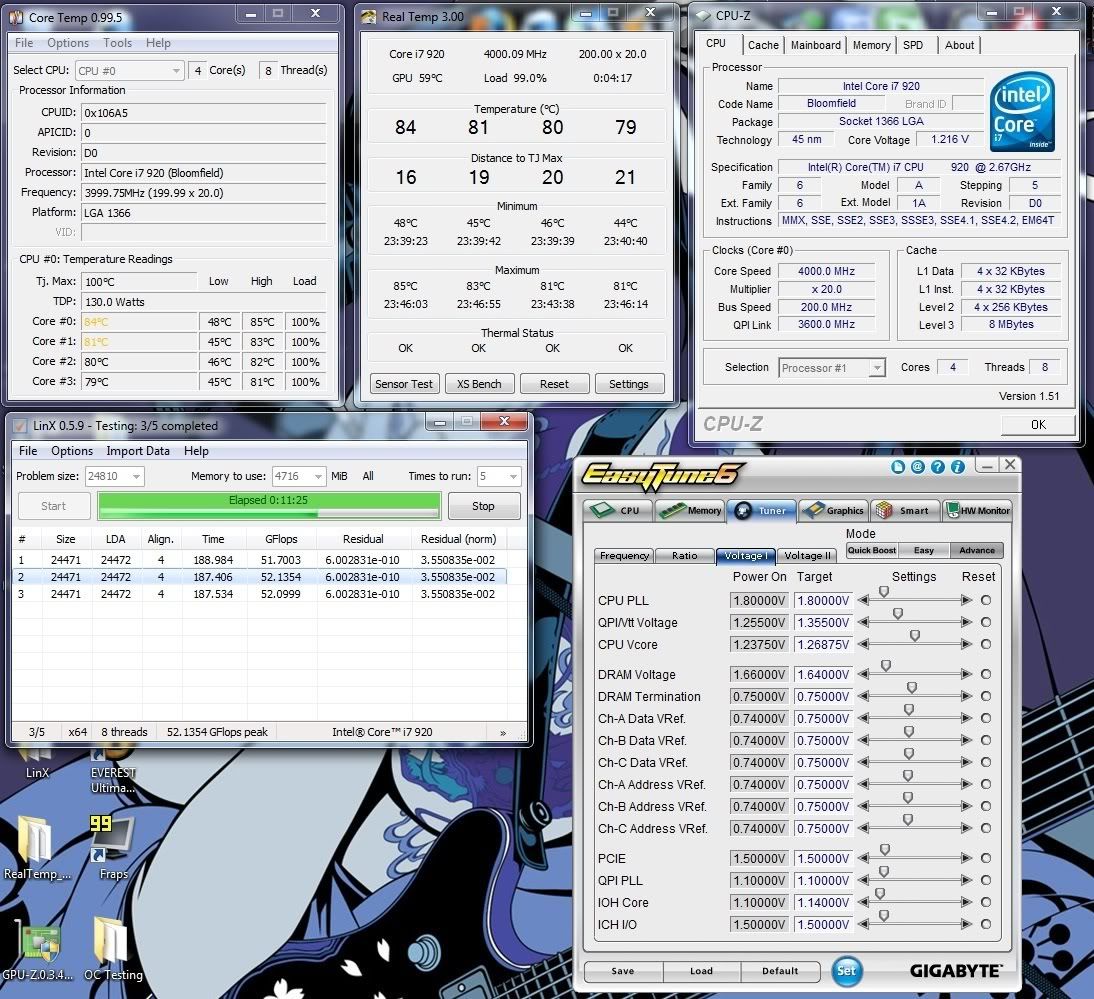This screenshot has height=999, width=1094.
Task: Click the @ icon in EasyTune6 header
Action: (x=917, y=467)
